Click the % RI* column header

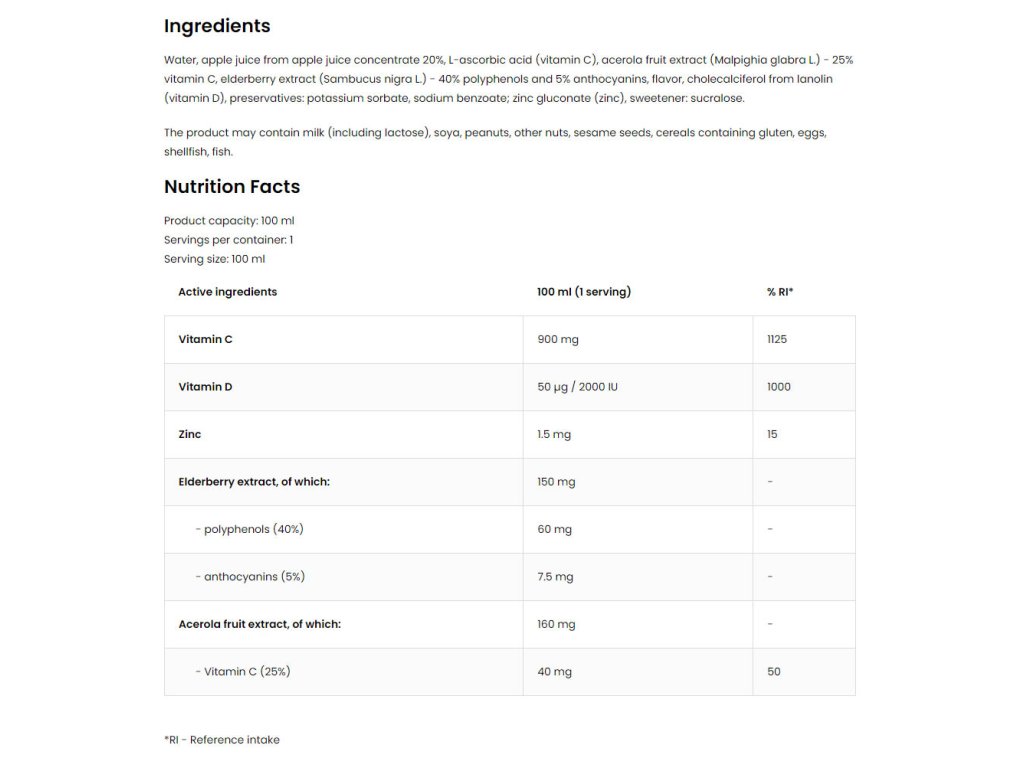click(x=780, y=292)
